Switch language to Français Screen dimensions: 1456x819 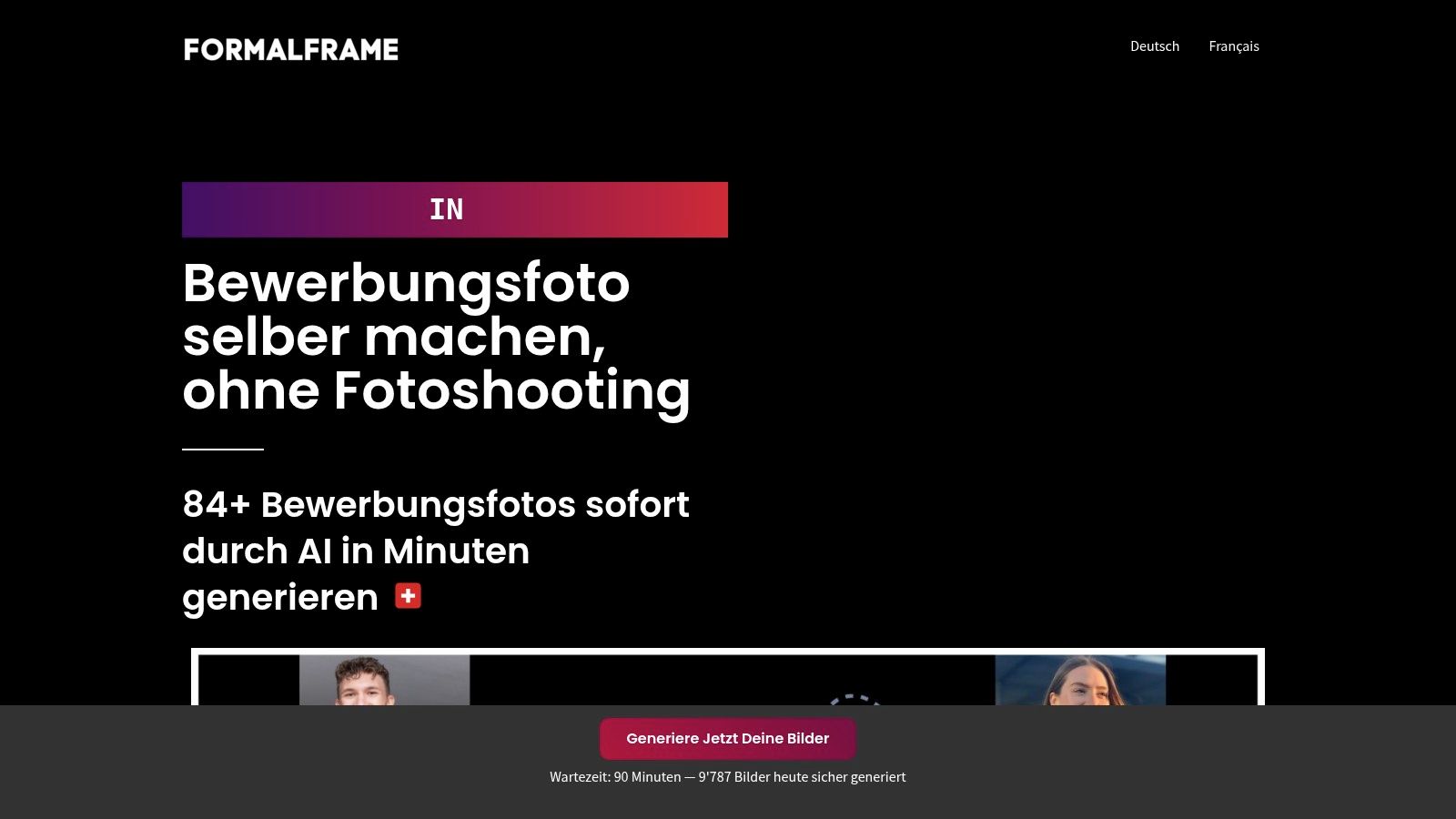point(1234,45)
